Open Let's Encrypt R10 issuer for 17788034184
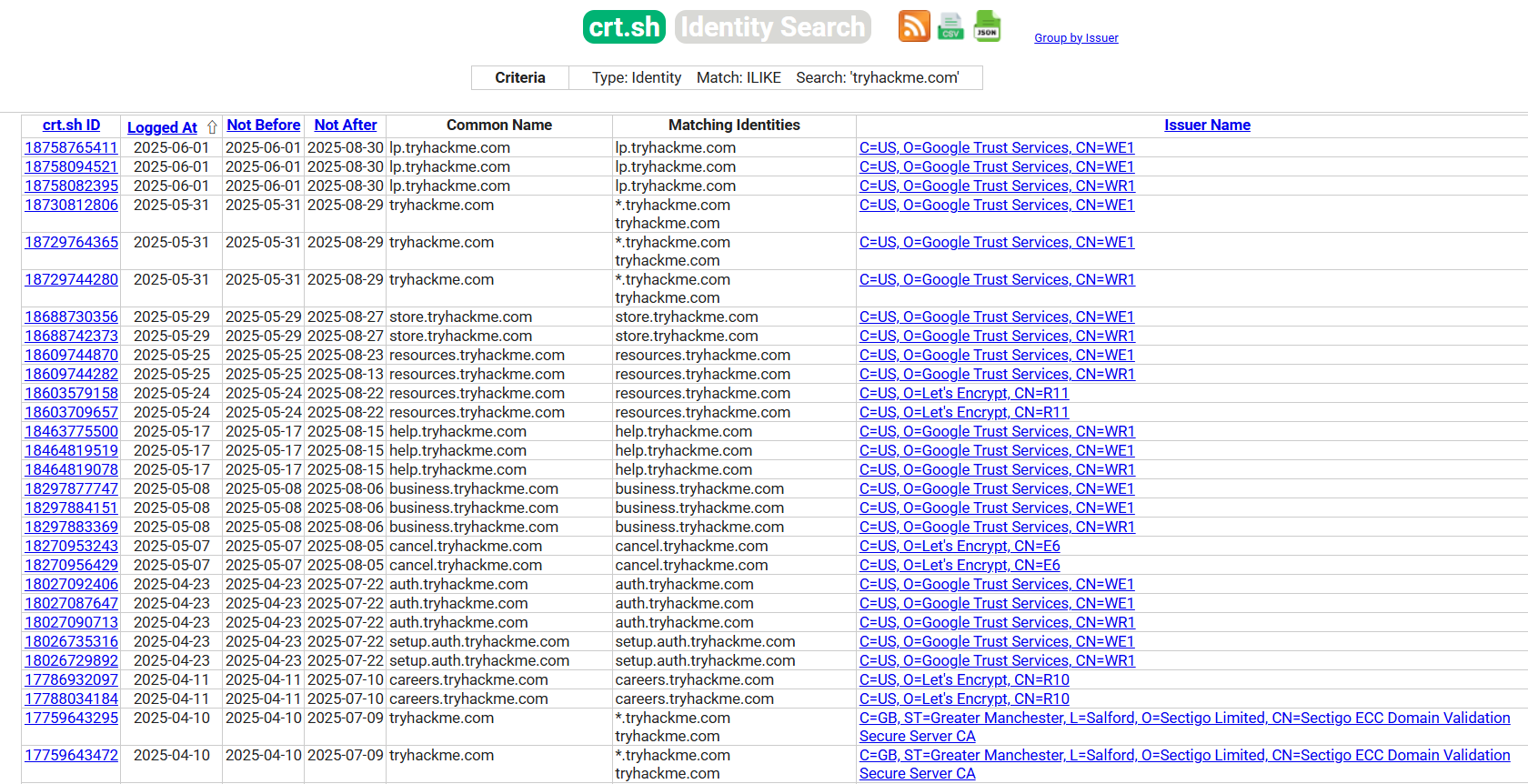Image resolution: width=1528 pixels, height=784 pixels. tap(964, 699)
